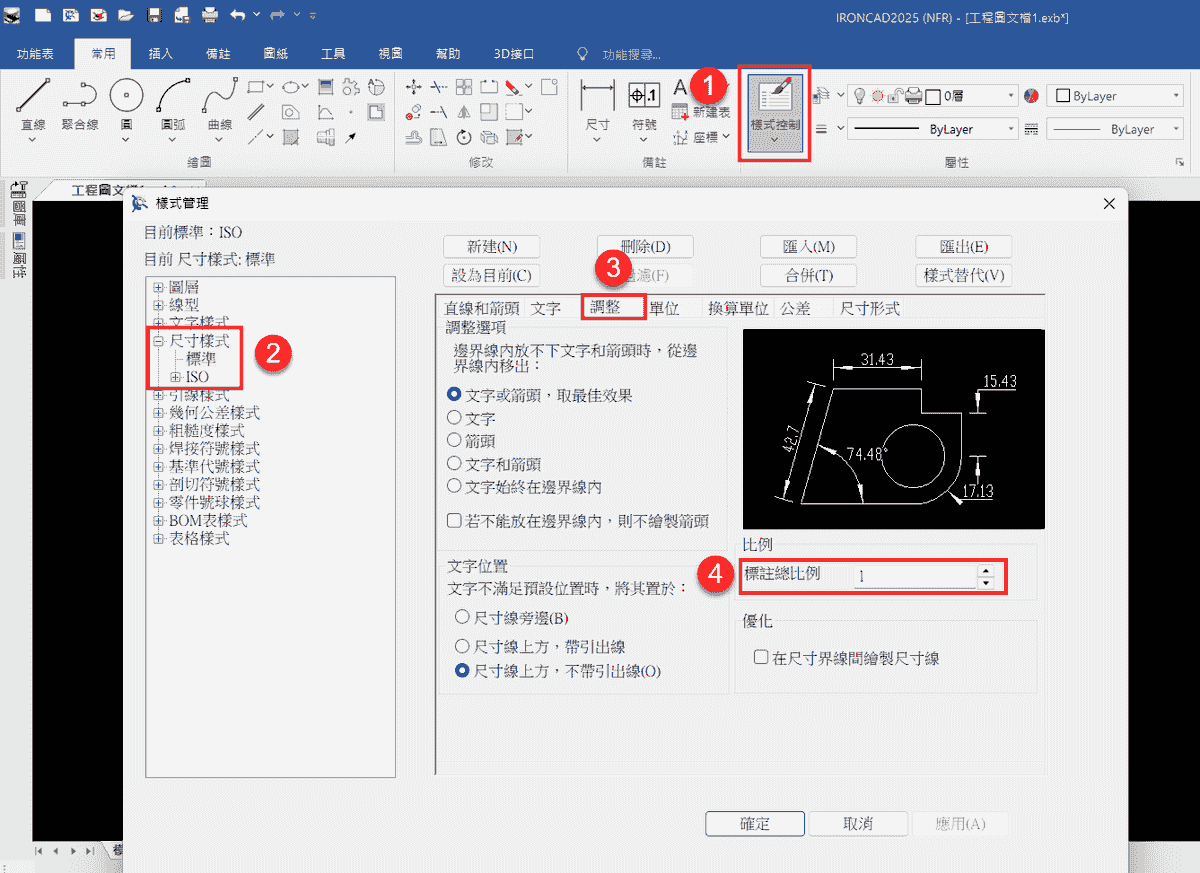
Task: Select the 圓 circle tool
Action: pyautogui.click(x=126, y=105)
